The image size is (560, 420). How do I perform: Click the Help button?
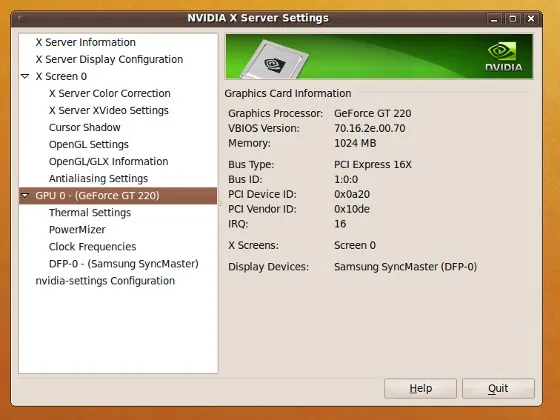(420, 388)
